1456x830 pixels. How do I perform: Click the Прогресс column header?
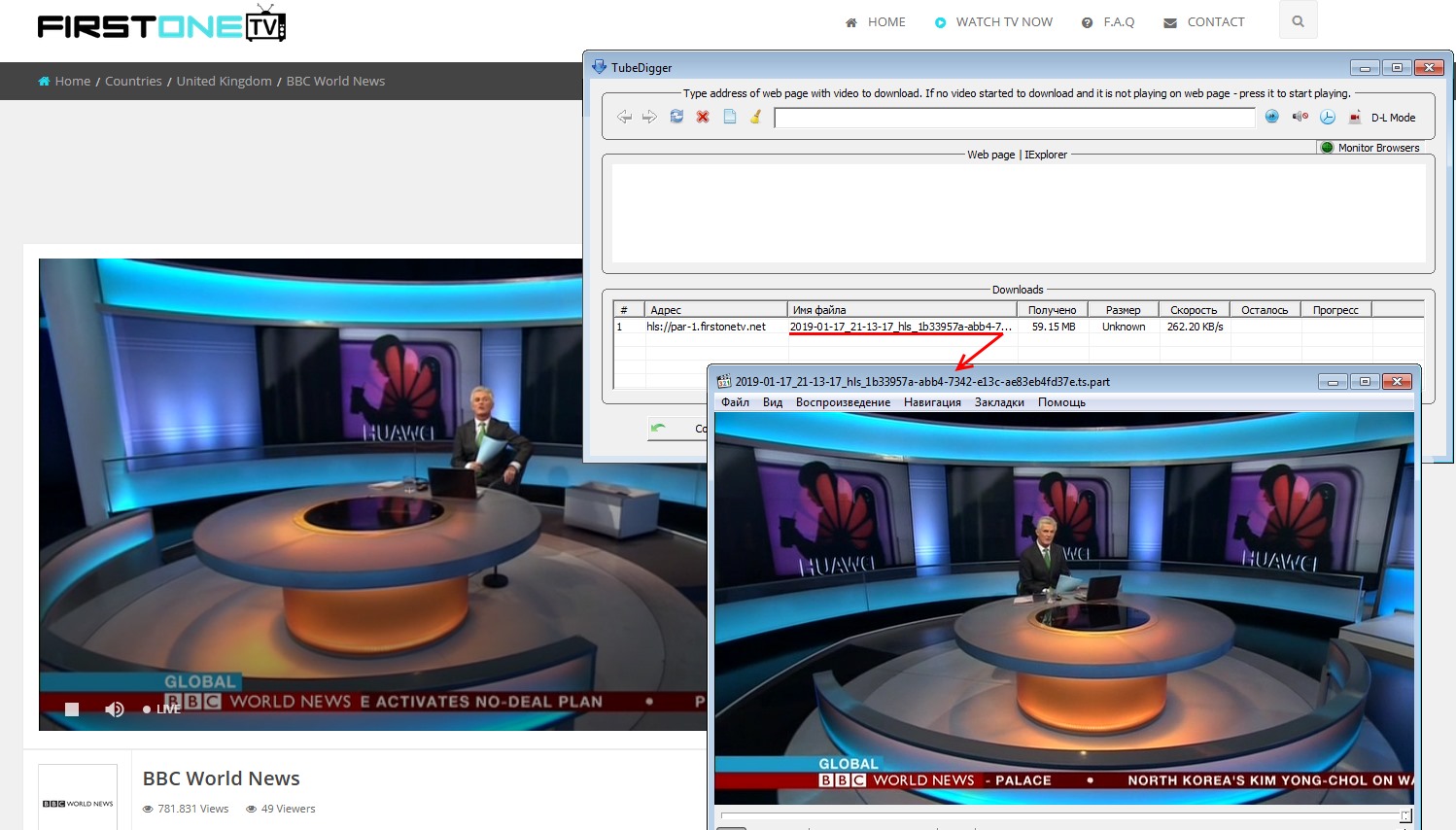[1335, 310]
